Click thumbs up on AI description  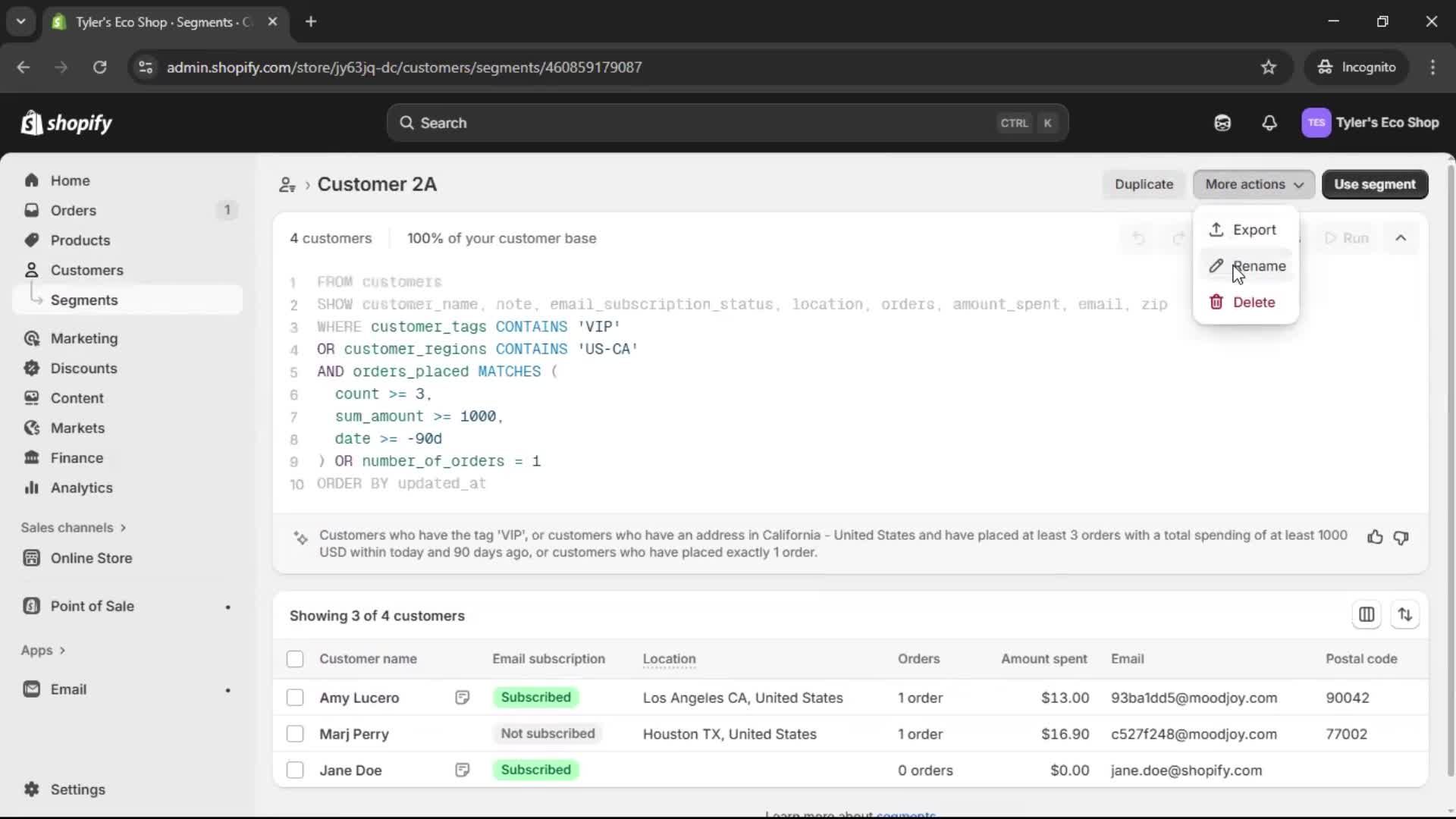point(1375,537)
